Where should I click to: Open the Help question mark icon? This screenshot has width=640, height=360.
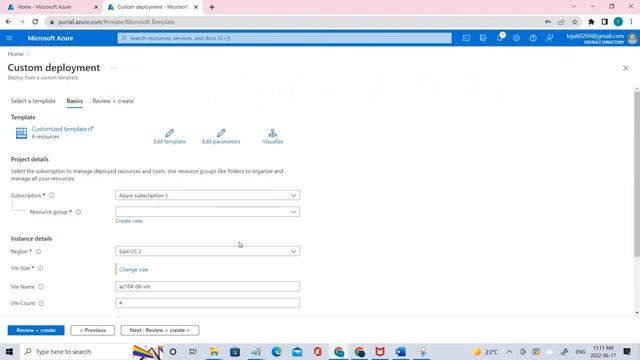tap(533, 38)
